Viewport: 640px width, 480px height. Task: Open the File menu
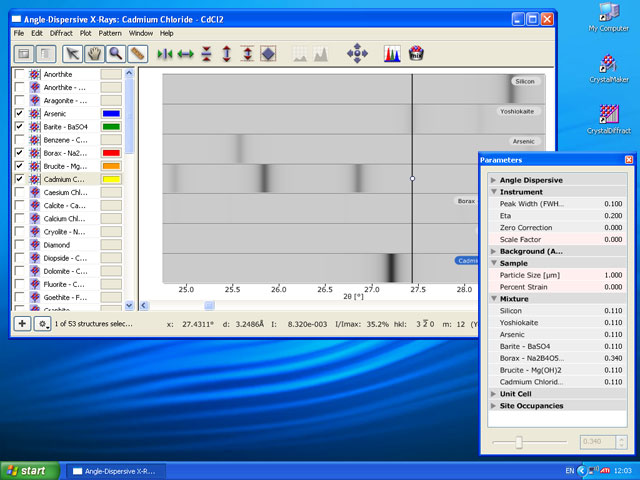click(19, 33)
